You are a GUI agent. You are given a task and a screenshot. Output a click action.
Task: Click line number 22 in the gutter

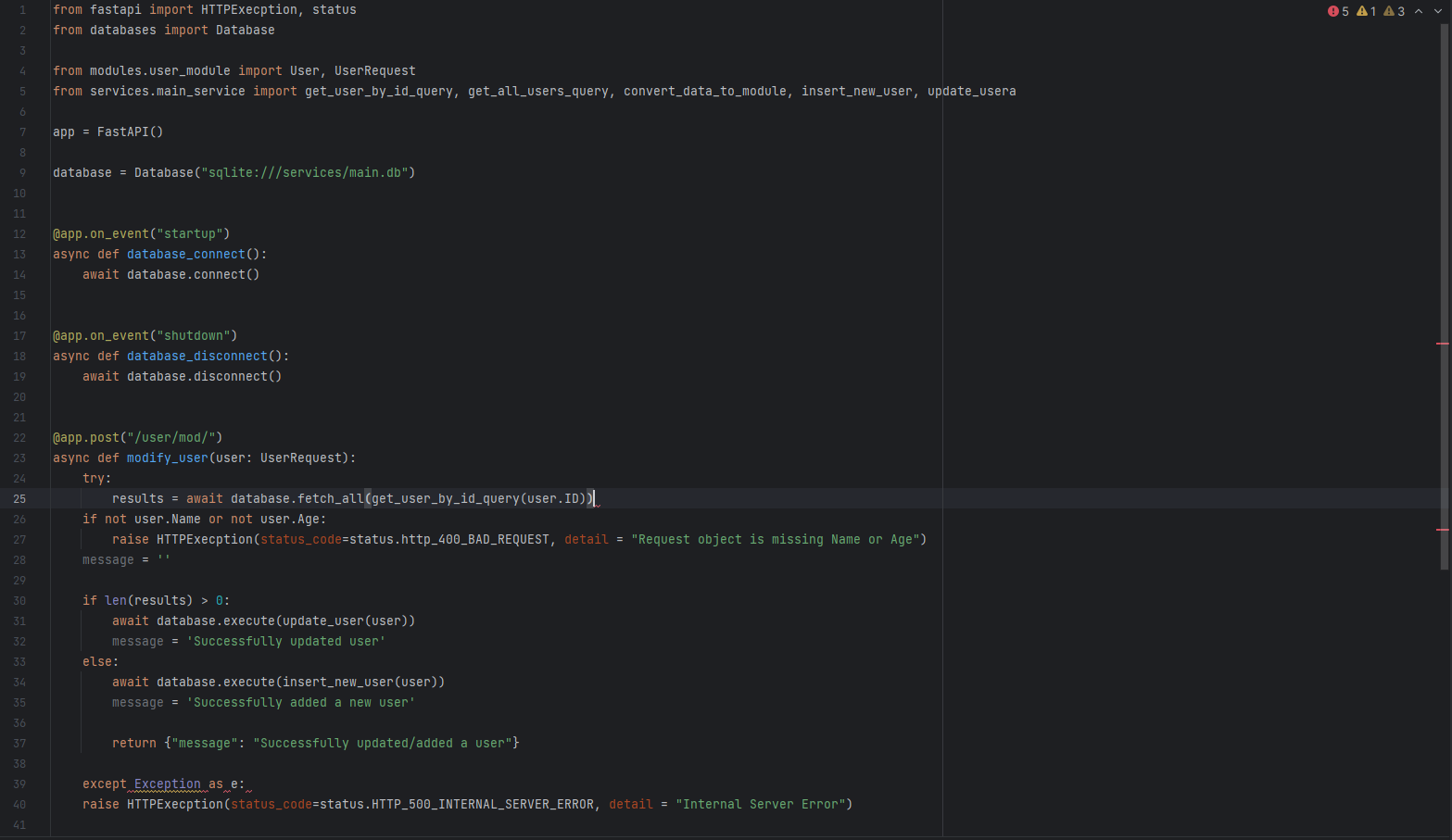[x=19, y=437]
